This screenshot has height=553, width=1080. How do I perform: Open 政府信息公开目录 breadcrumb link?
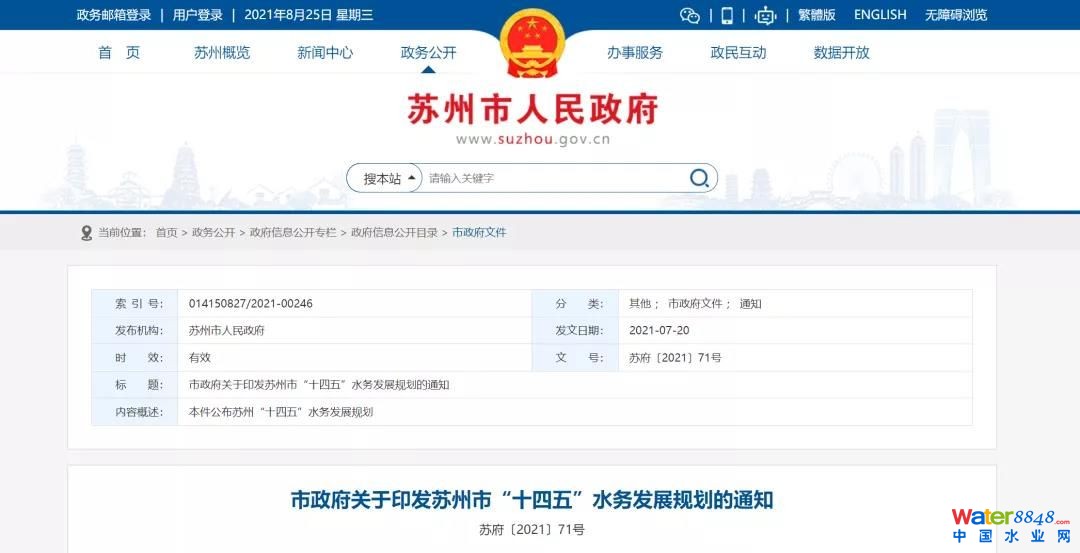coord(394,232)
